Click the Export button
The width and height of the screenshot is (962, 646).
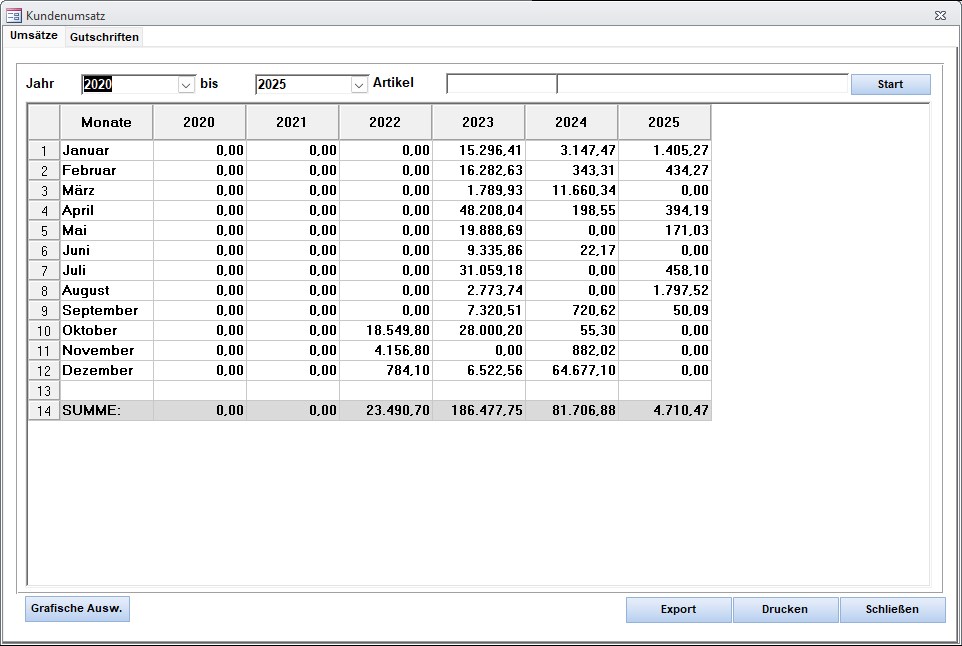[678, 609]
